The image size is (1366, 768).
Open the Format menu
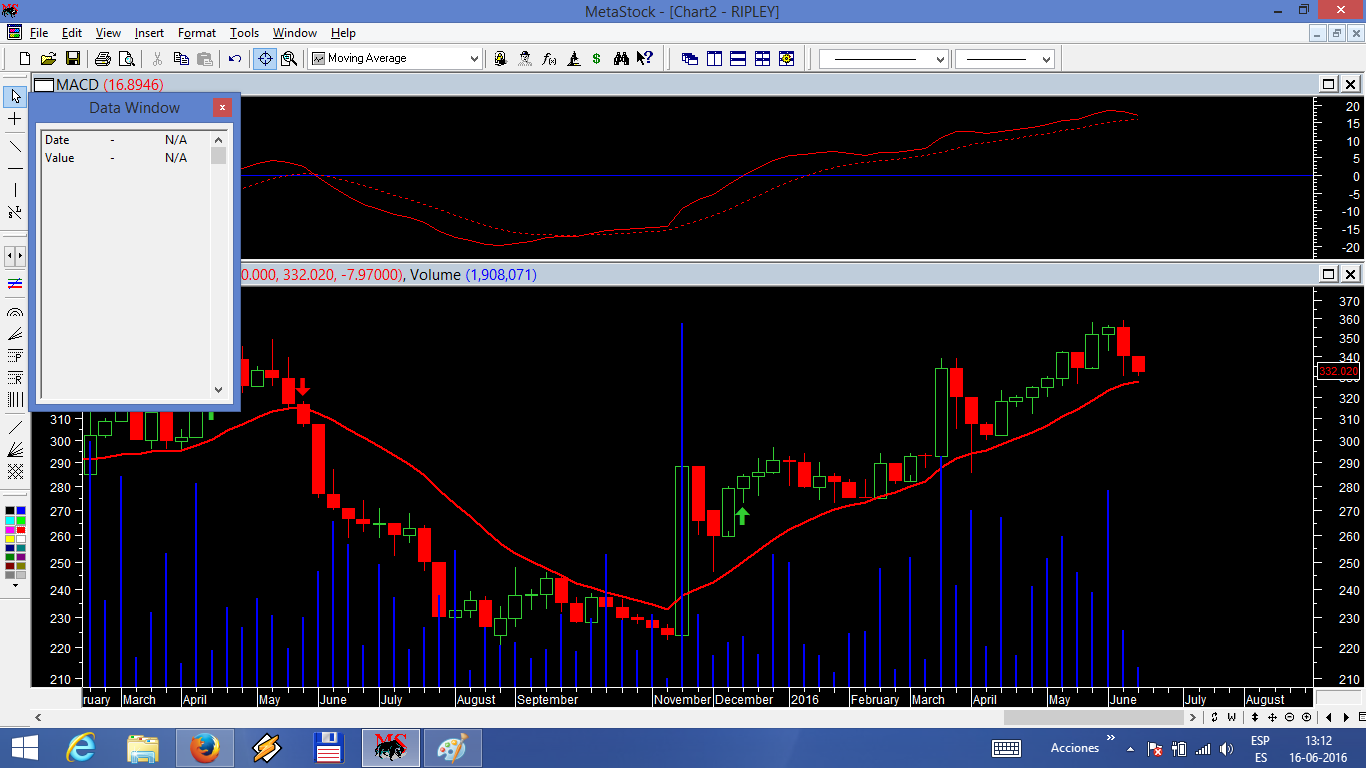point(197,33)
